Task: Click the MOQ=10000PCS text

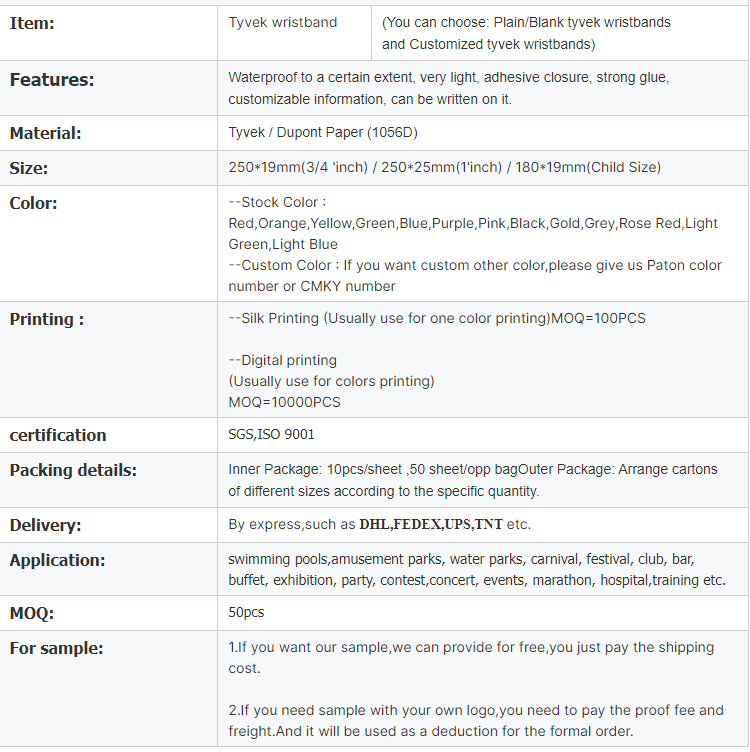Action: coord(284,402)
